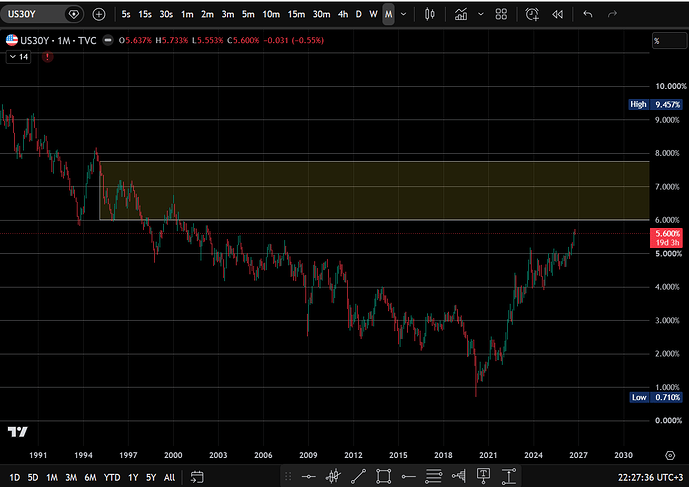Viewport: 689px width, 487px height.
Task: Expand the 14 indicators legend chevron
Action: [18, 57]
